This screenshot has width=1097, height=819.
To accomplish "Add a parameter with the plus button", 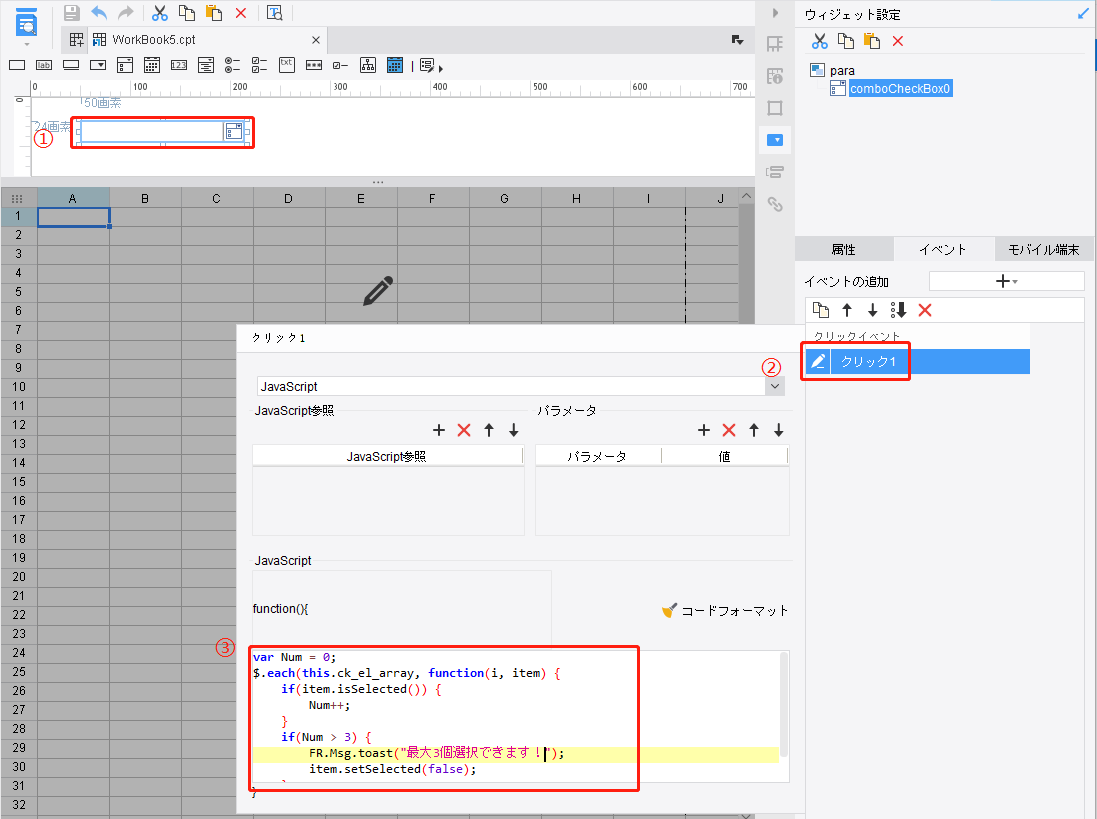I will click(703, 430).
